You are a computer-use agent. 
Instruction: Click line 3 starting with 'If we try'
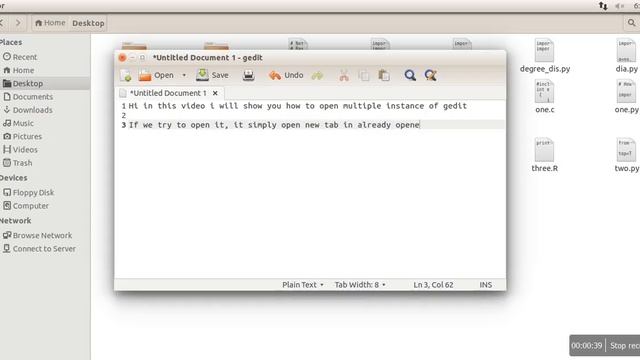coord(274,125)
